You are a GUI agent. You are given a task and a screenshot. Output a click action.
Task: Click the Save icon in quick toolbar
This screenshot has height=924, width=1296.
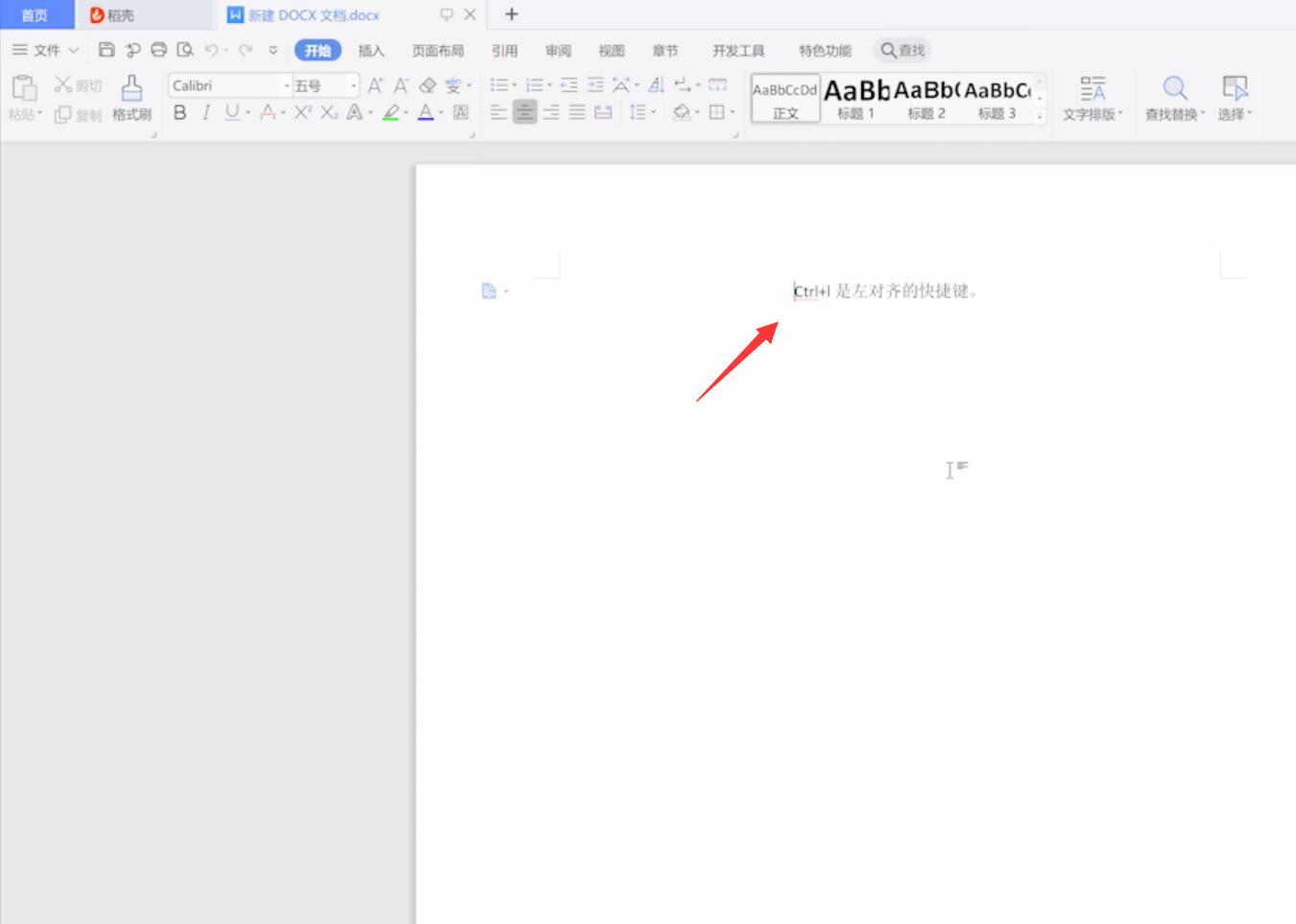click(x=107, y=50)
